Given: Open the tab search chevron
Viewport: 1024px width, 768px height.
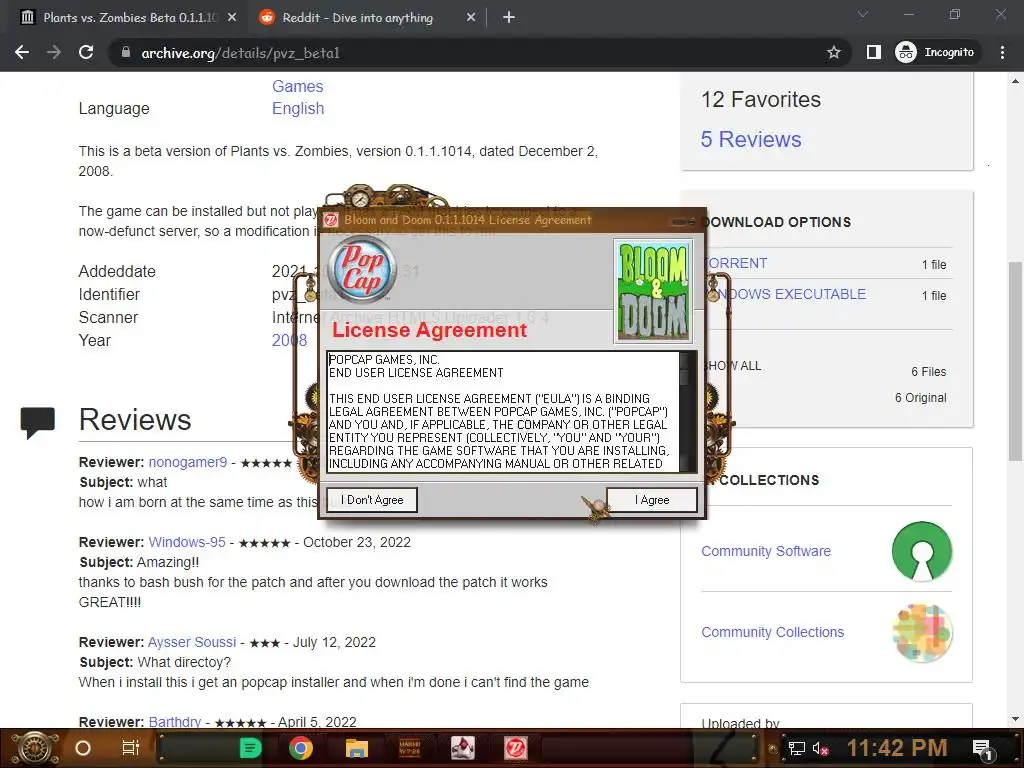Looking at the screenshot, I should coord(863,14).
